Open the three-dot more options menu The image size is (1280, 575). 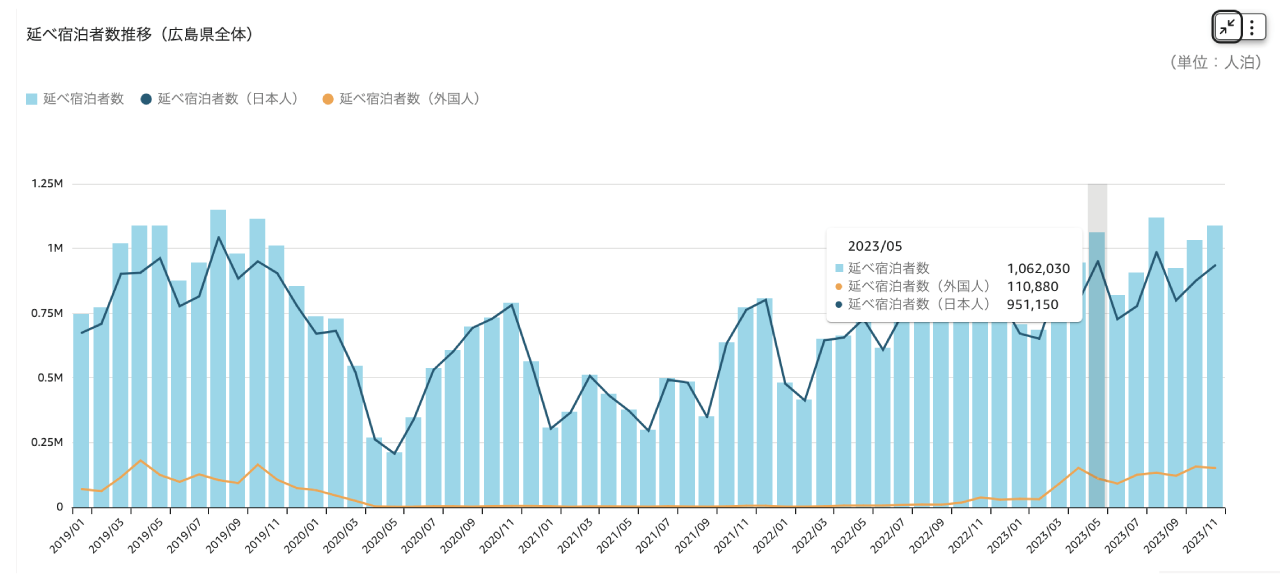point(1252,27)
